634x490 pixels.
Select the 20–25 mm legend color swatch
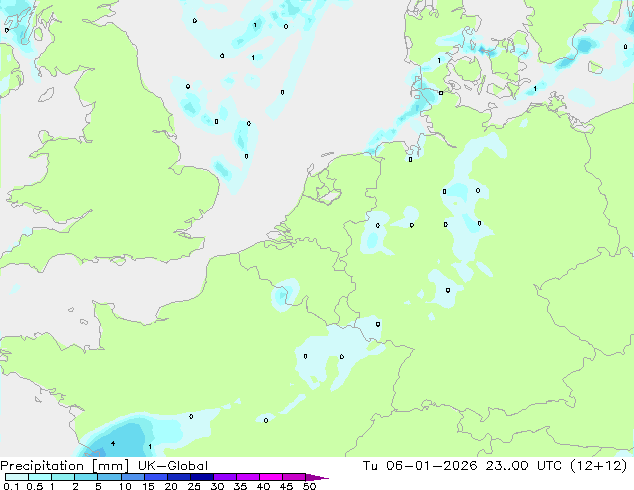pyautogui.click(x=178, y=477)
